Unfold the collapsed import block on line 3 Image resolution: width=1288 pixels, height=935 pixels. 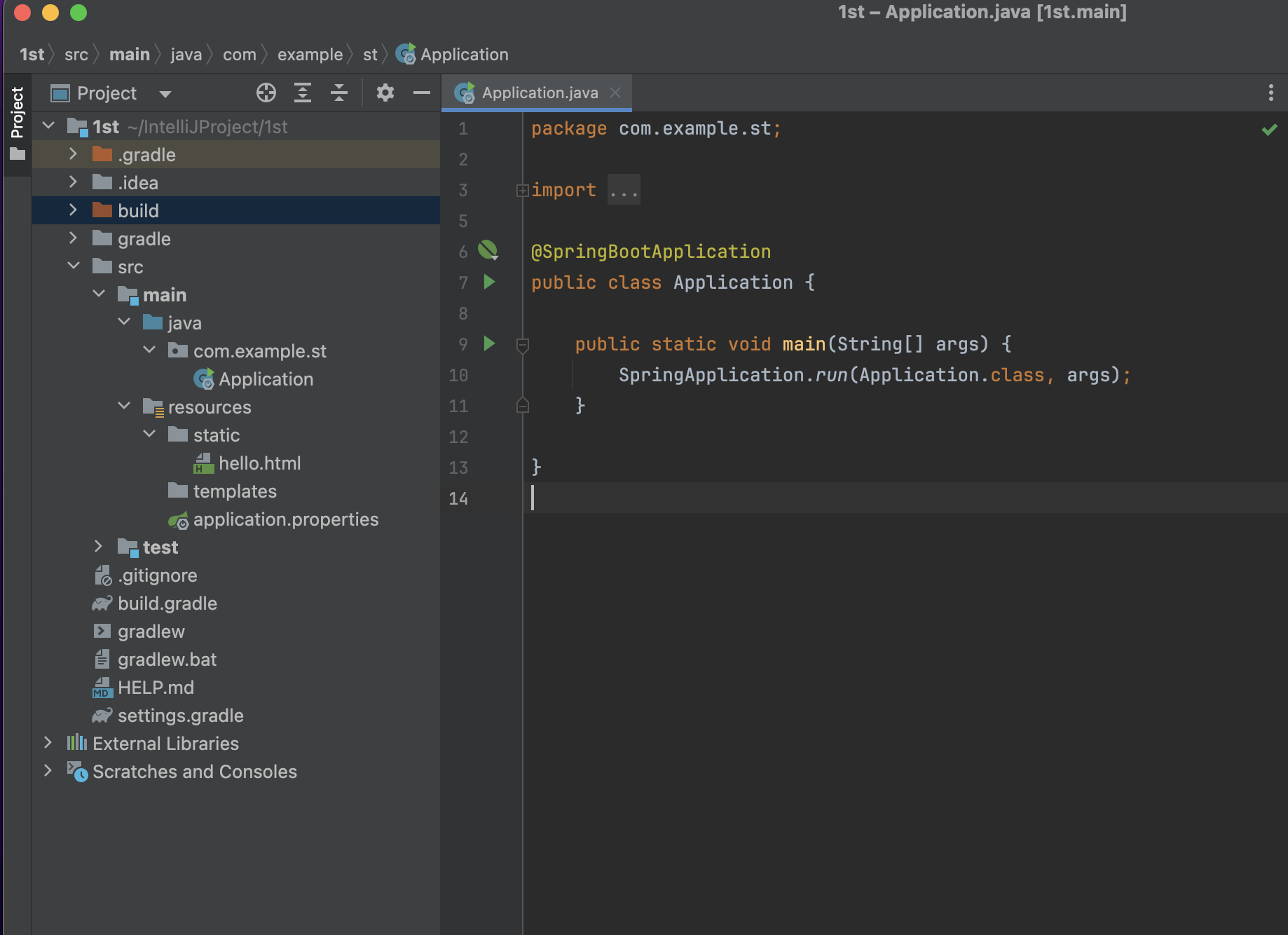click(x=522, y=190)
